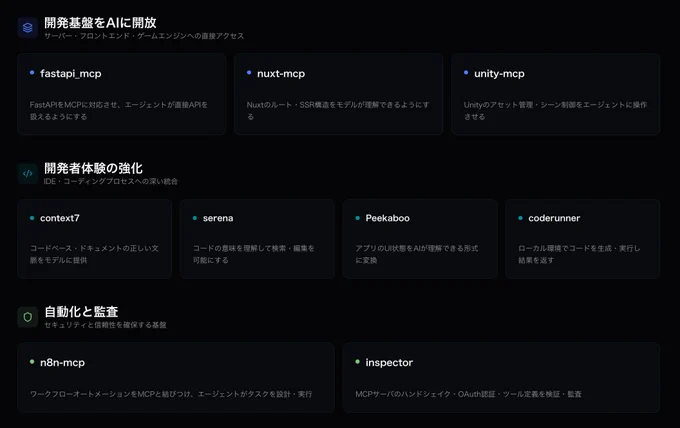Viewport: 680px width, 428px height.
Task: Click the blue dot next to nuxt-mcp
Action: click(x=249, y=73)
